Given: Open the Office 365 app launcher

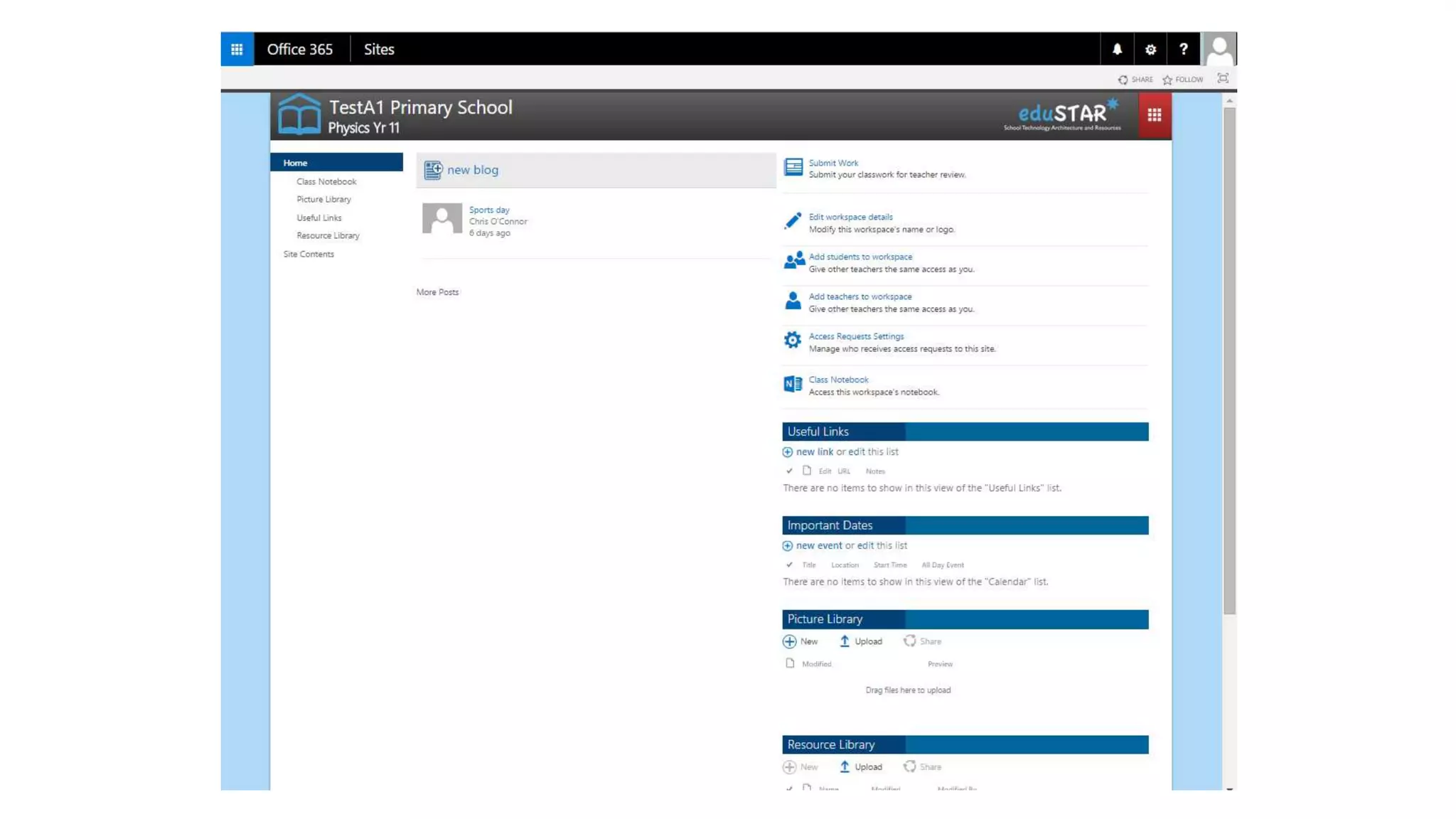Looking at the screenshot, I should pos(237,49).
